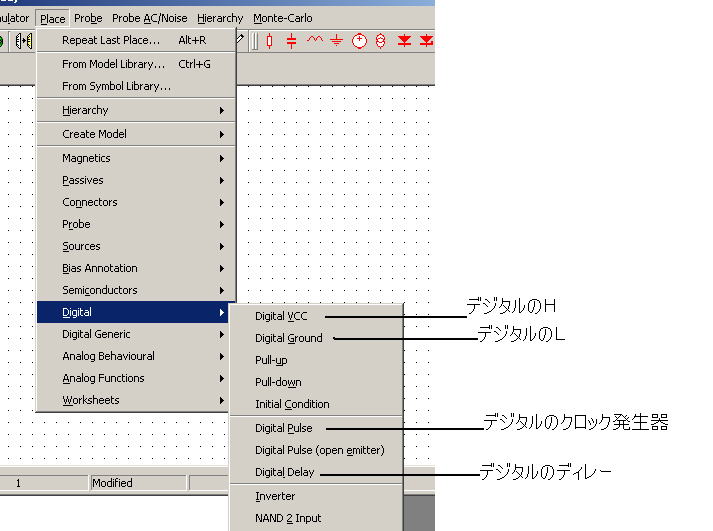Select the Digital Delay item
This screenshot has height=531, width=713.
pyautogui.click(x=316, y=472)
